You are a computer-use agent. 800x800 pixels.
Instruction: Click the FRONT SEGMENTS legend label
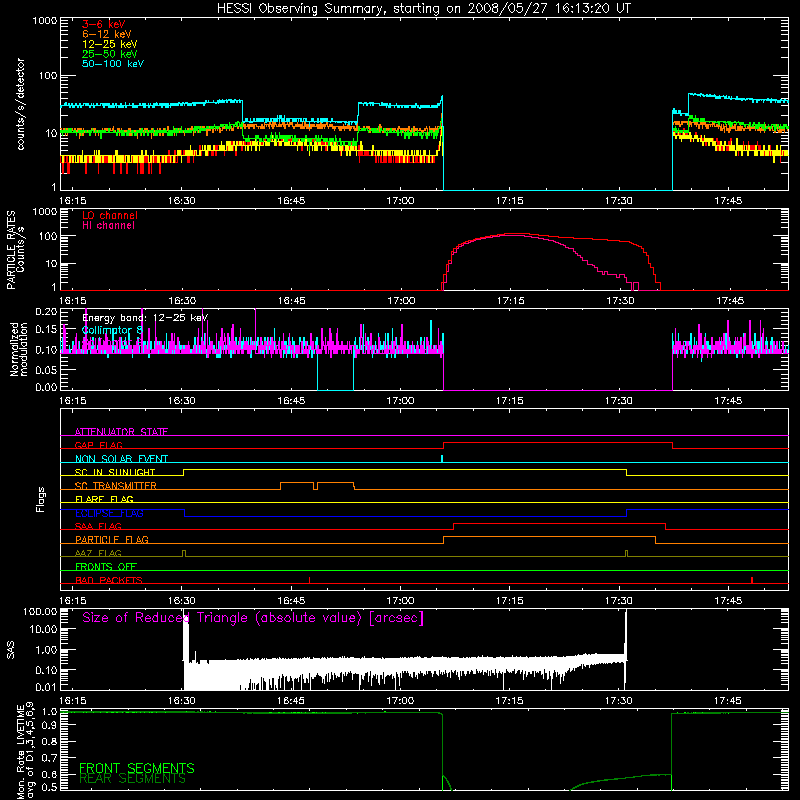137,768
